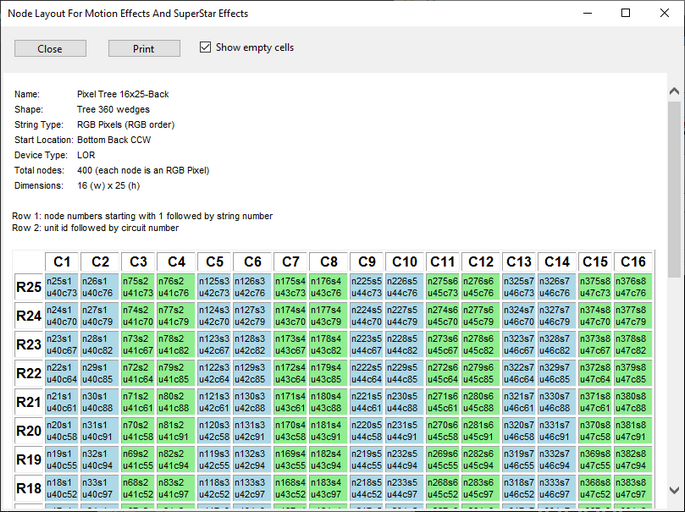The width and height of the screenshot is (685, 512).
Task: Click column header C15
Action: [595, 262]
